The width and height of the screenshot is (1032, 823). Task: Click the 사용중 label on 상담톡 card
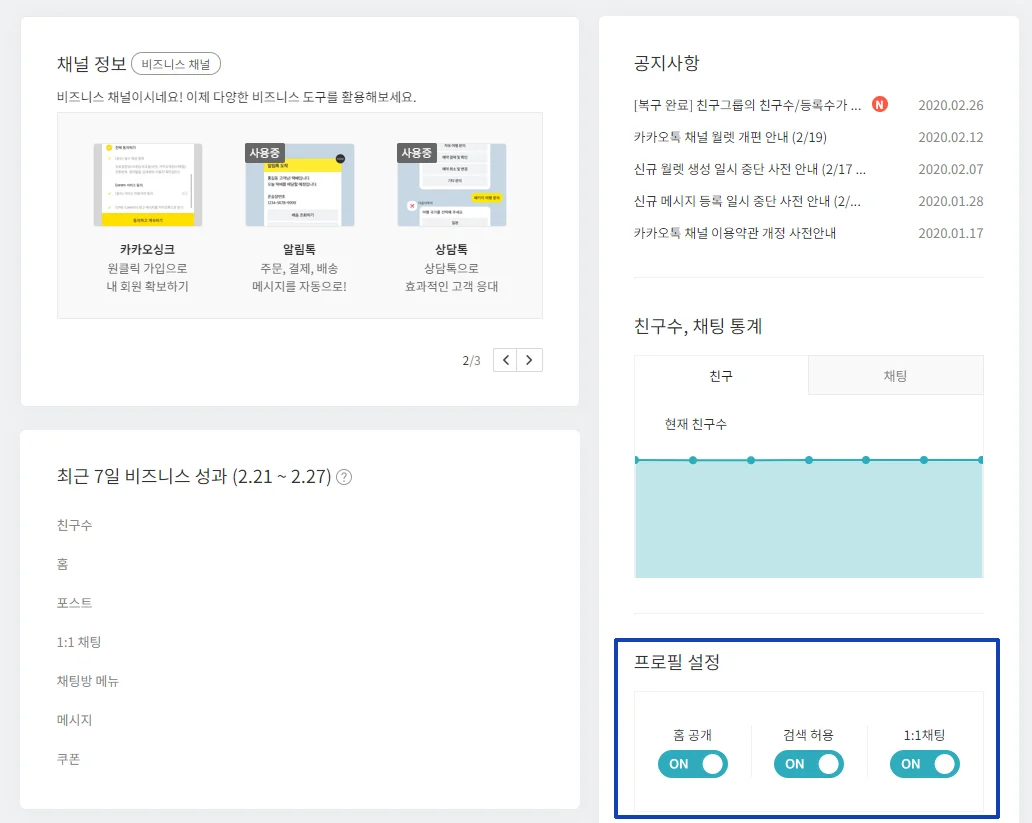pos(417,153)
